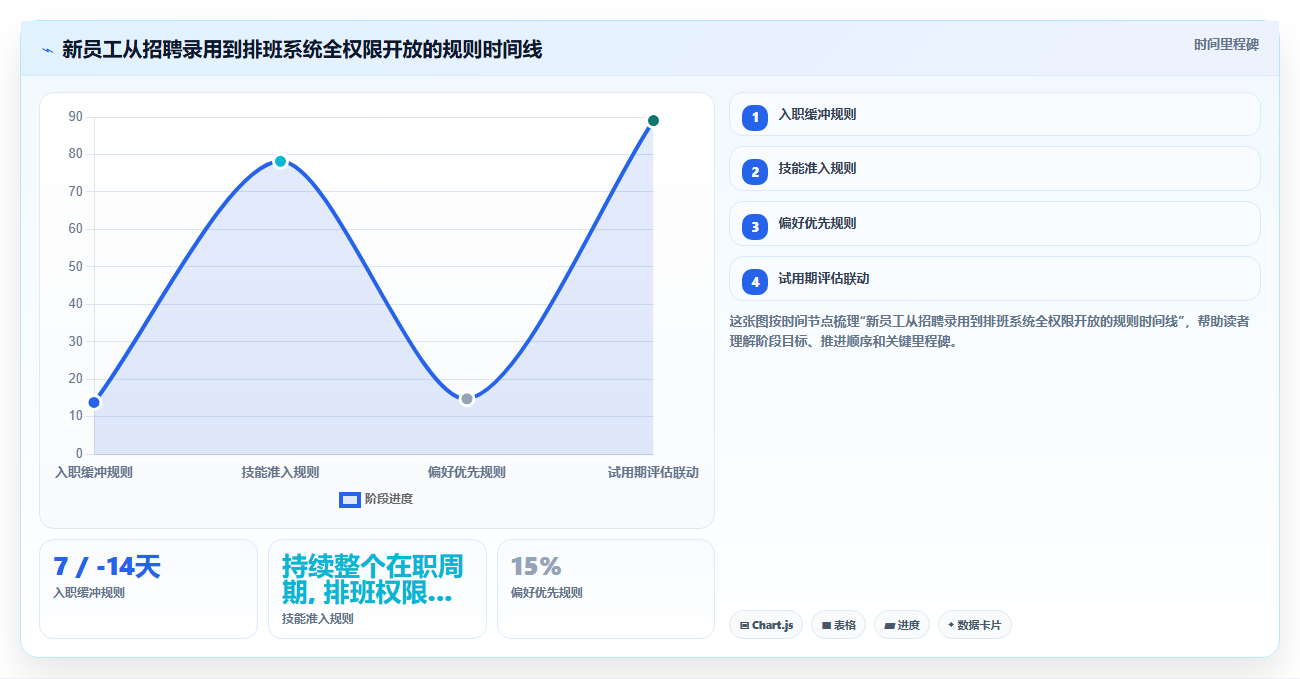Viewport: 1300px width, 679px height.
Task: Click the y-axis value 50
Action: coord(75,267)
